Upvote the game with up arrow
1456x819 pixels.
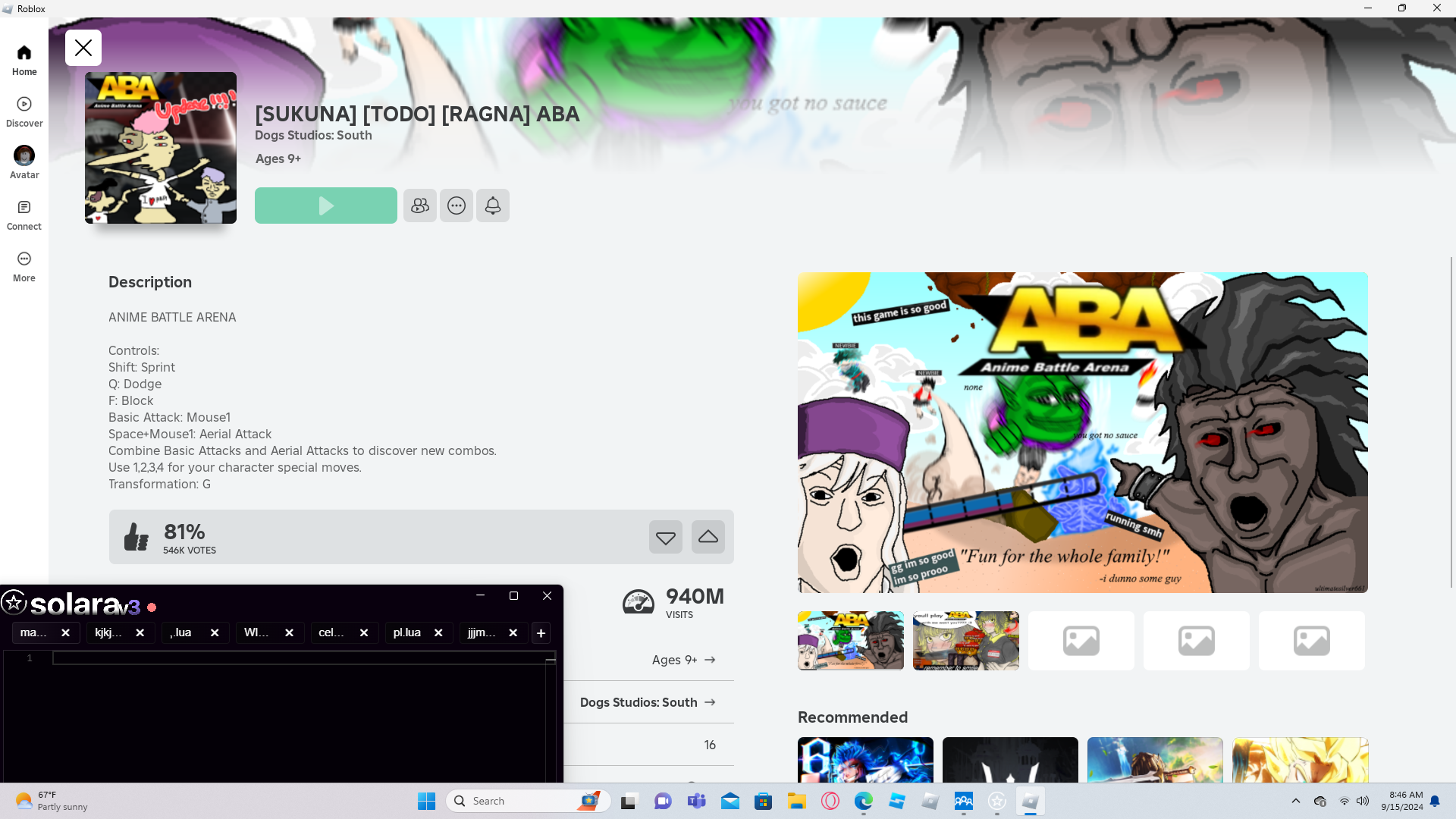click(x=708, y=537)
